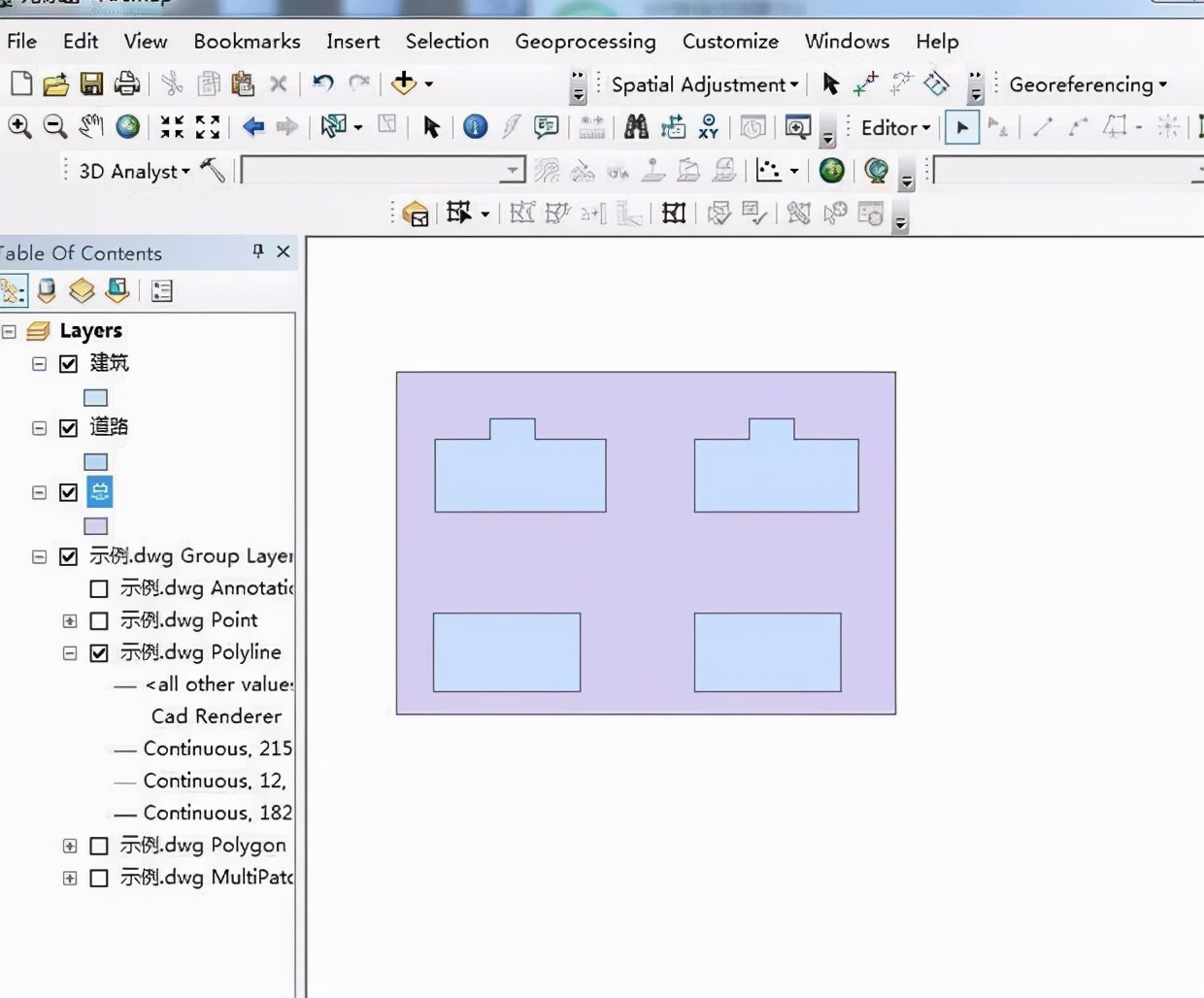Open the Georeferencing dropdown menu
The image size is (1204, 998).
1088,84
